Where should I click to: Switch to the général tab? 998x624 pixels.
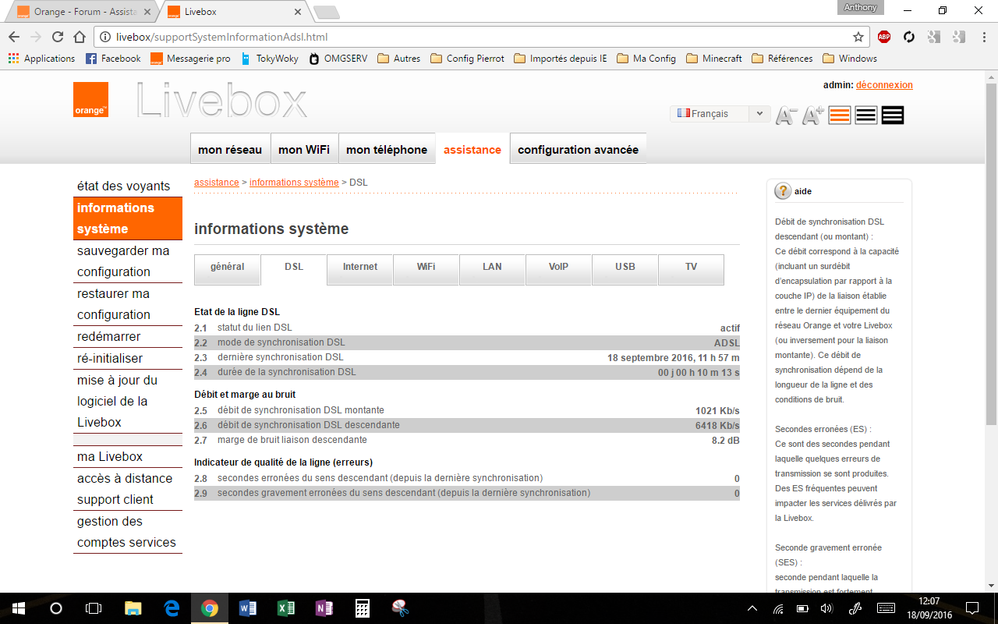click(x=227, y=269)
